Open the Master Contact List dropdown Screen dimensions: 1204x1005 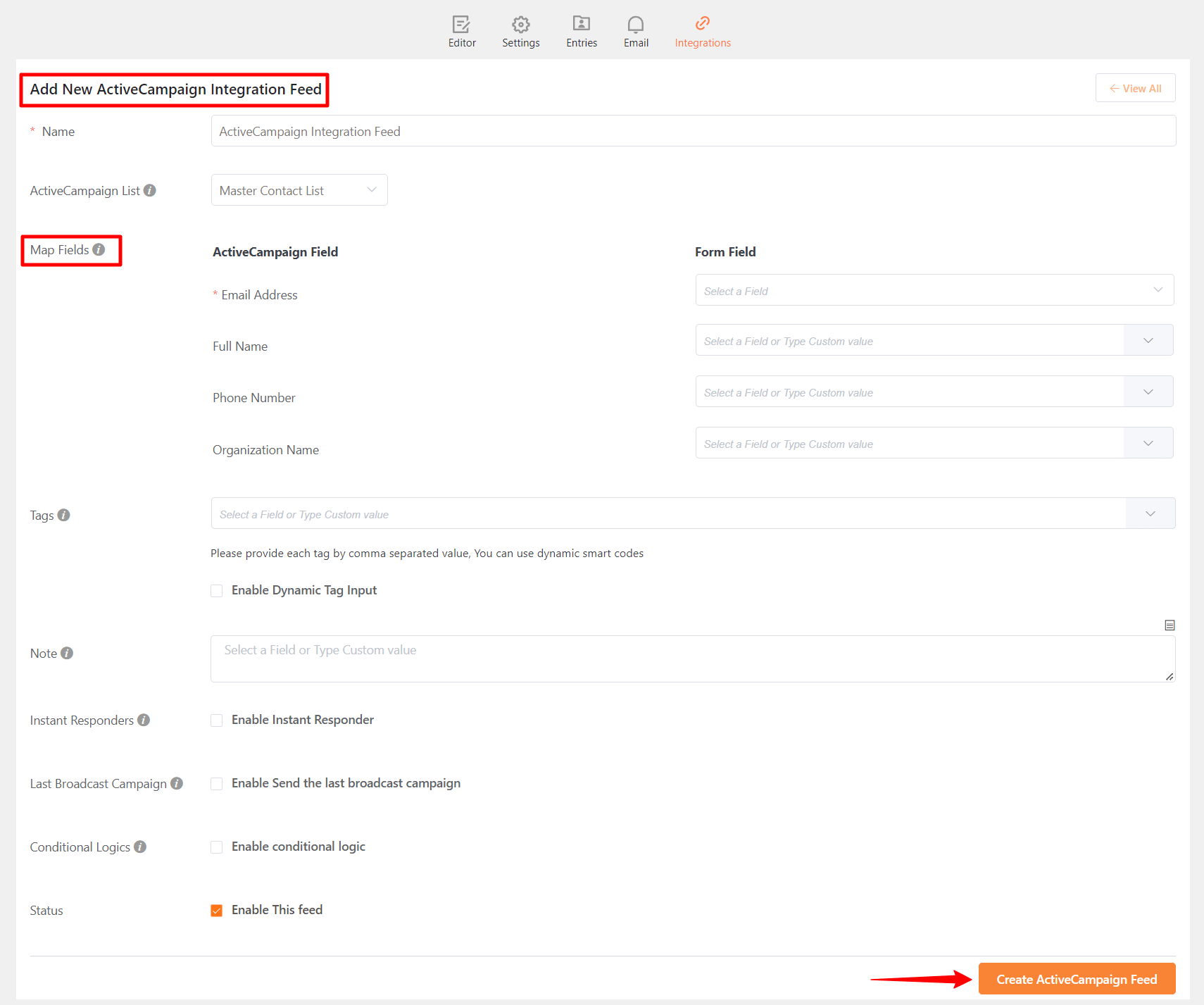pos(299,190)
